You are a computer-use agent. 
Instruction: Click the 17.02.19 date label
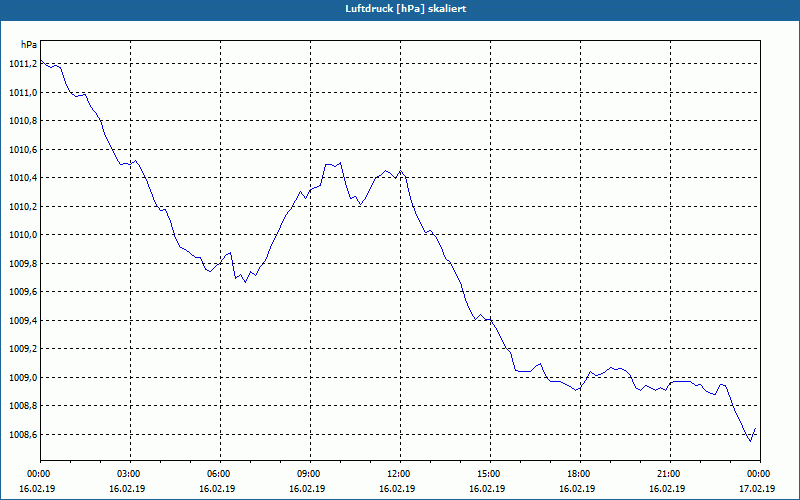[x=757, y=489]
